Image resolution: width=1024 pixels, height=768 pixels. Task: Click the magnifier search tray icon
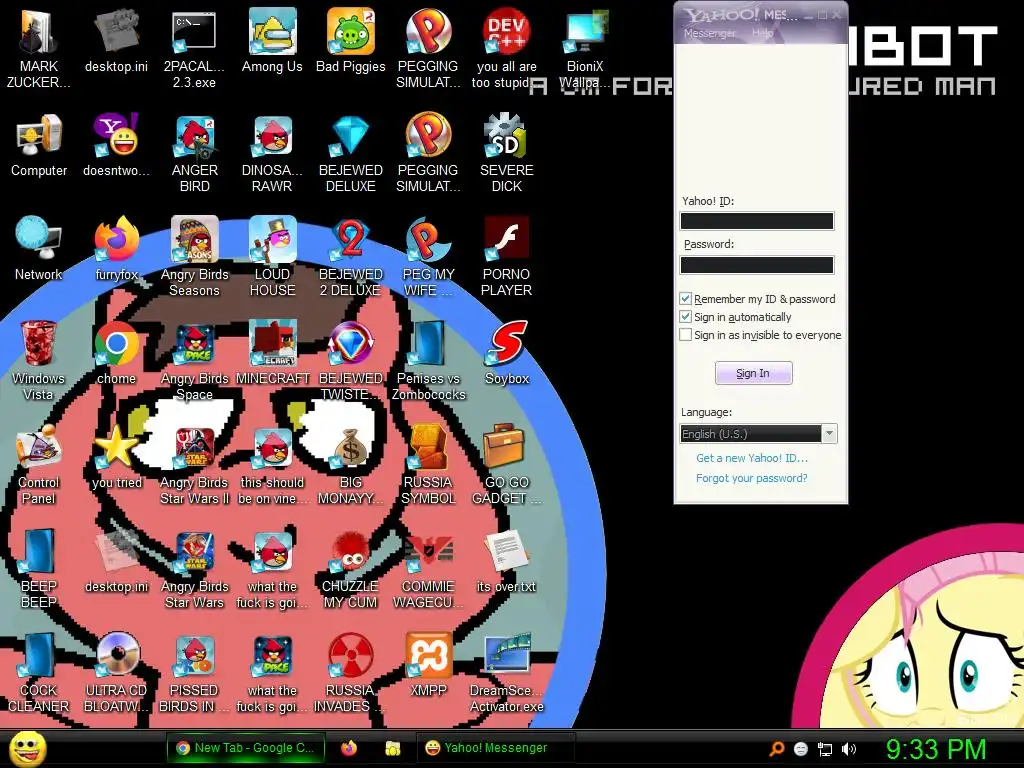[x=776, y=749]
